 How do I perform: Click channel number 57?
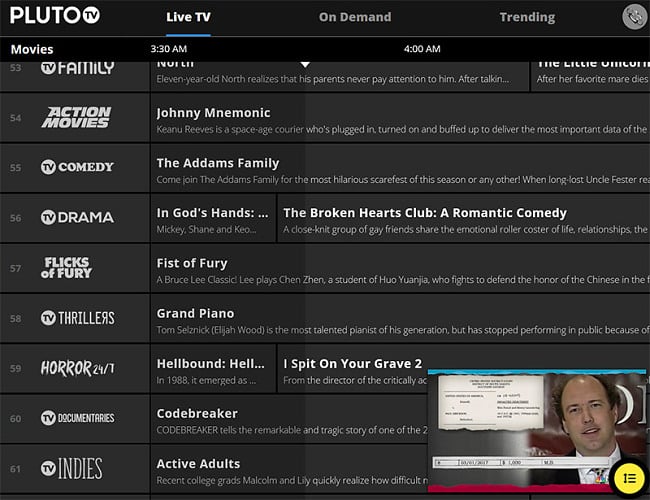(x=15, y=268)
